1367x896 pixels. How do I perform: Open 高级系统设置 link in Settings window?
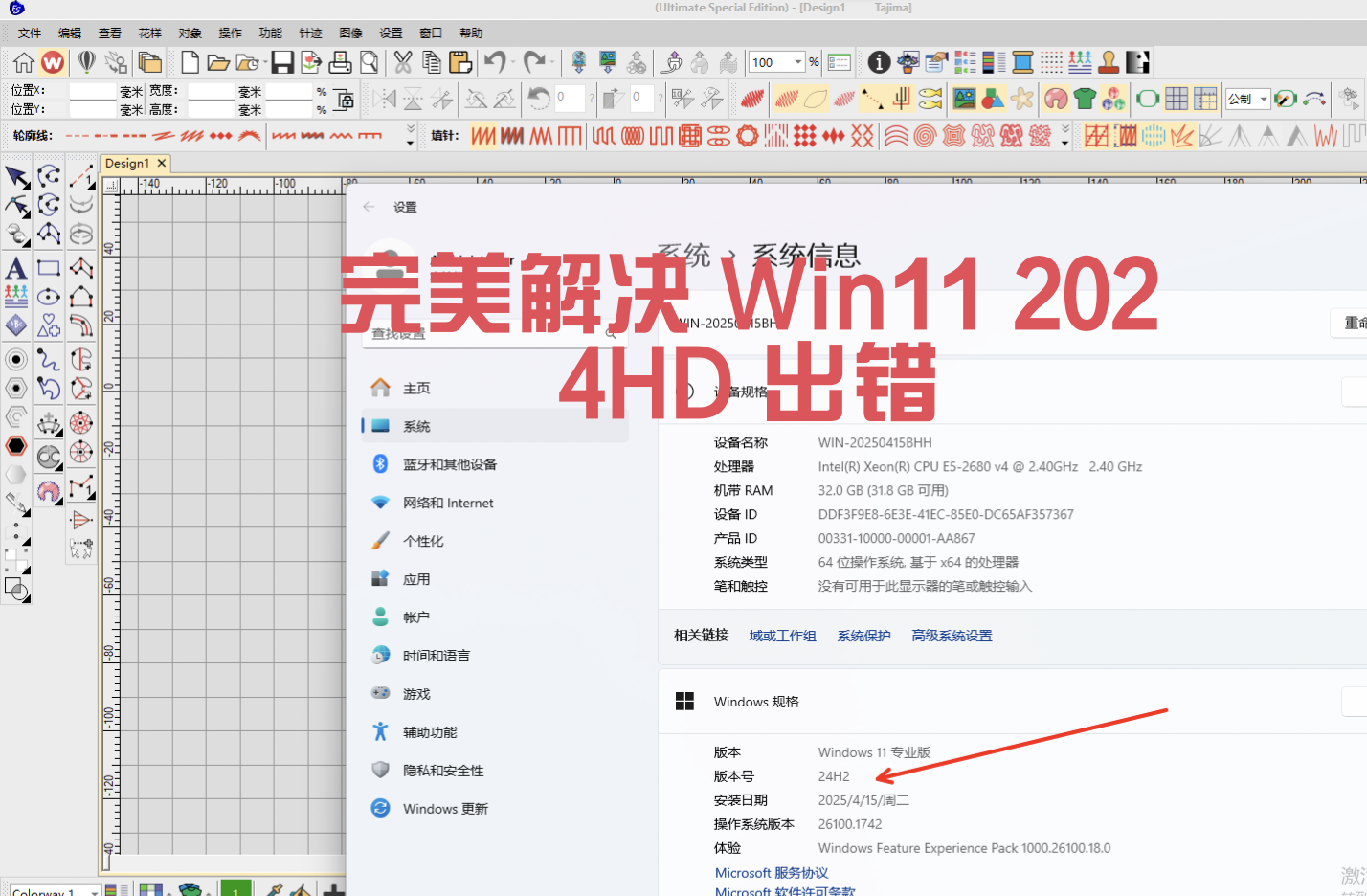point(952,636)
